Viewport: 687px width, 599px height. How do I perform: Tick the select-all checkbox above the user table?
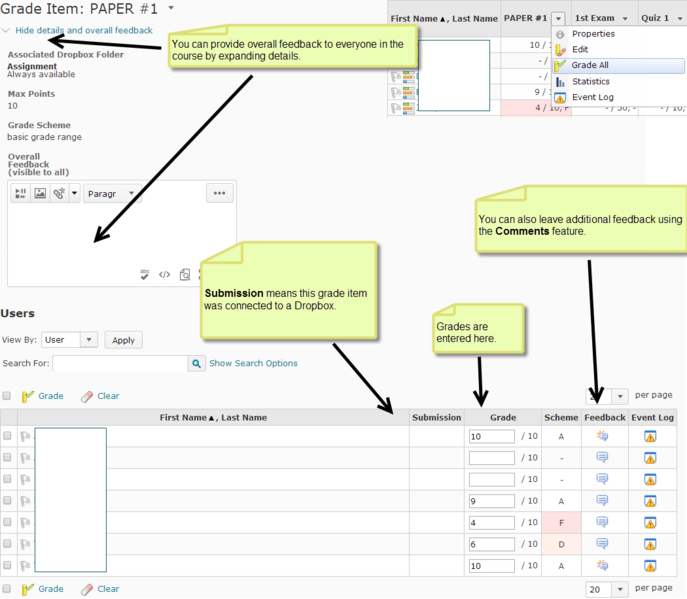tap(7, 396)
